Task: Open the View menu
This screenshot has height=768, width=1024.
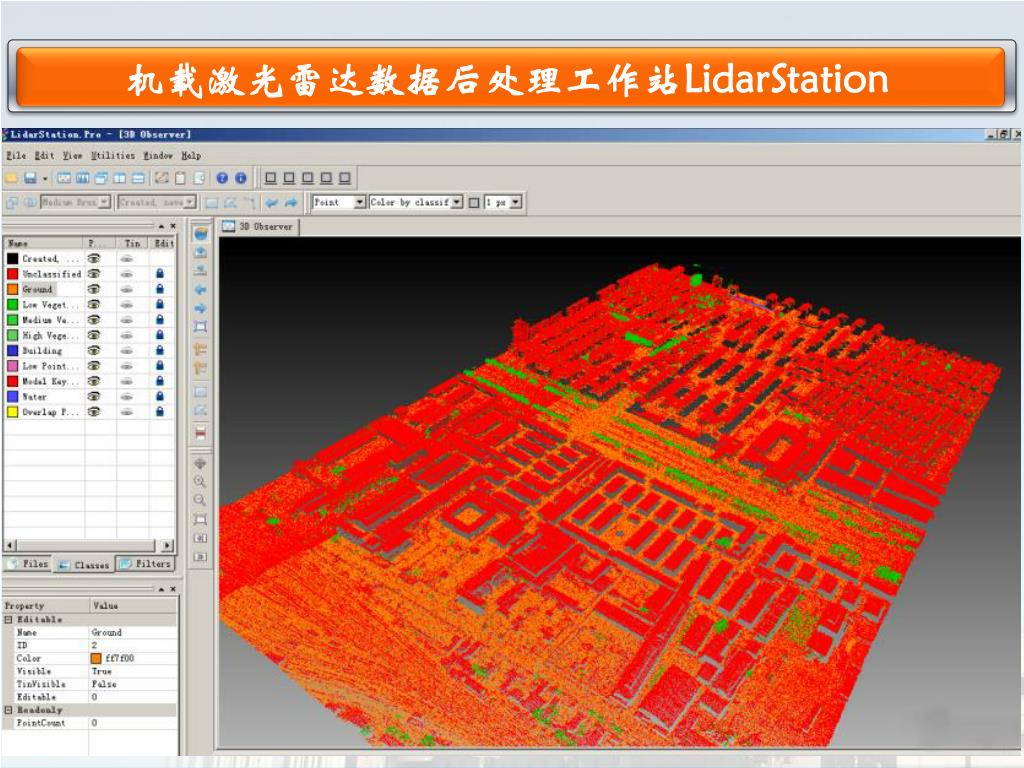Action: pos(72,155)
